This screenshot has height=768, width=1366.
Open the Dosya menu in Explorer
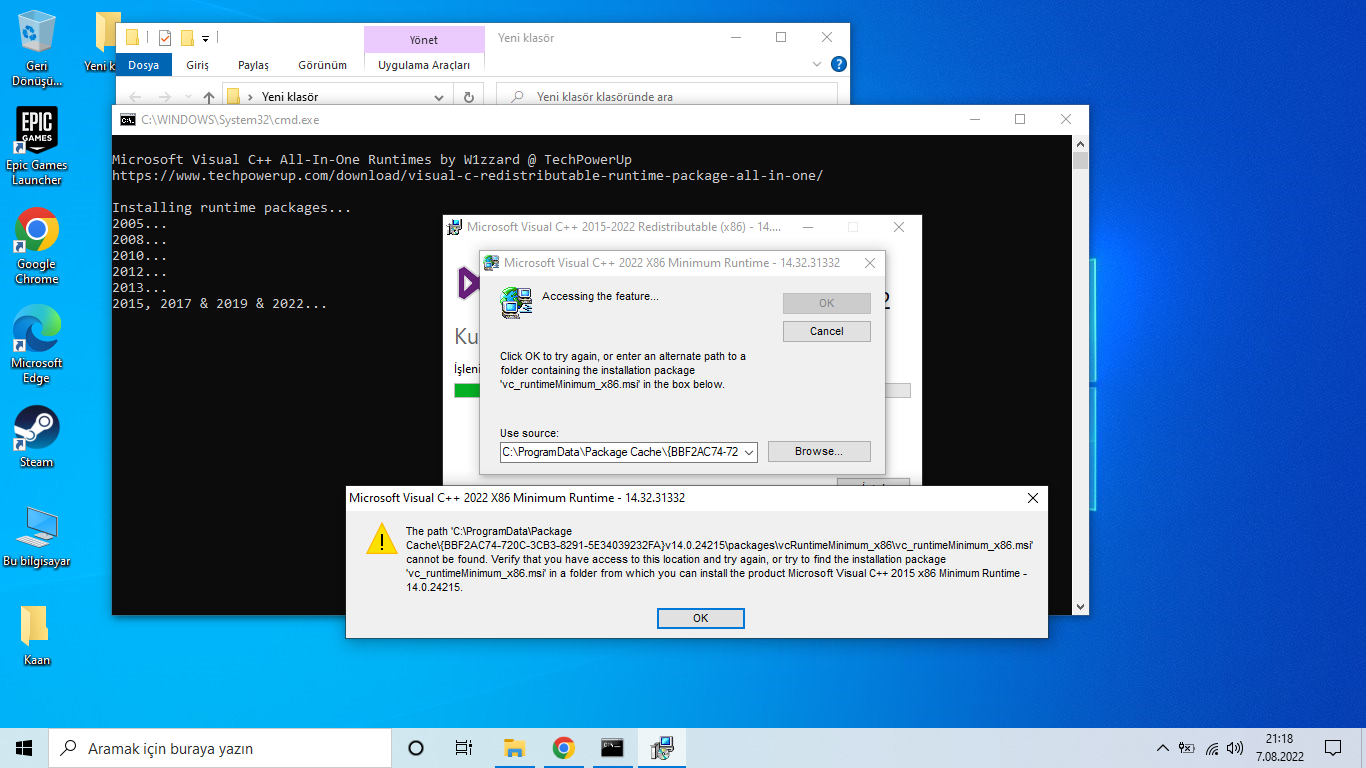144,65
